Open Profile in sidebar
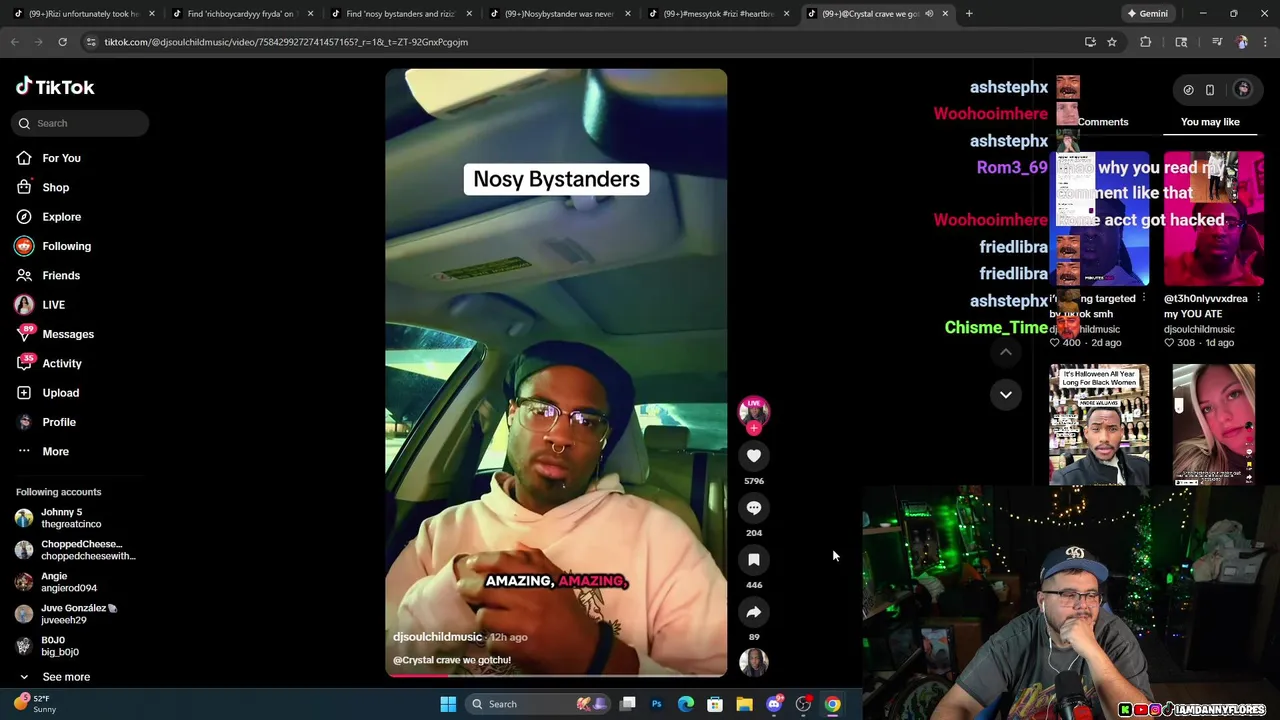1280x720 pixels. pos(59,422)
